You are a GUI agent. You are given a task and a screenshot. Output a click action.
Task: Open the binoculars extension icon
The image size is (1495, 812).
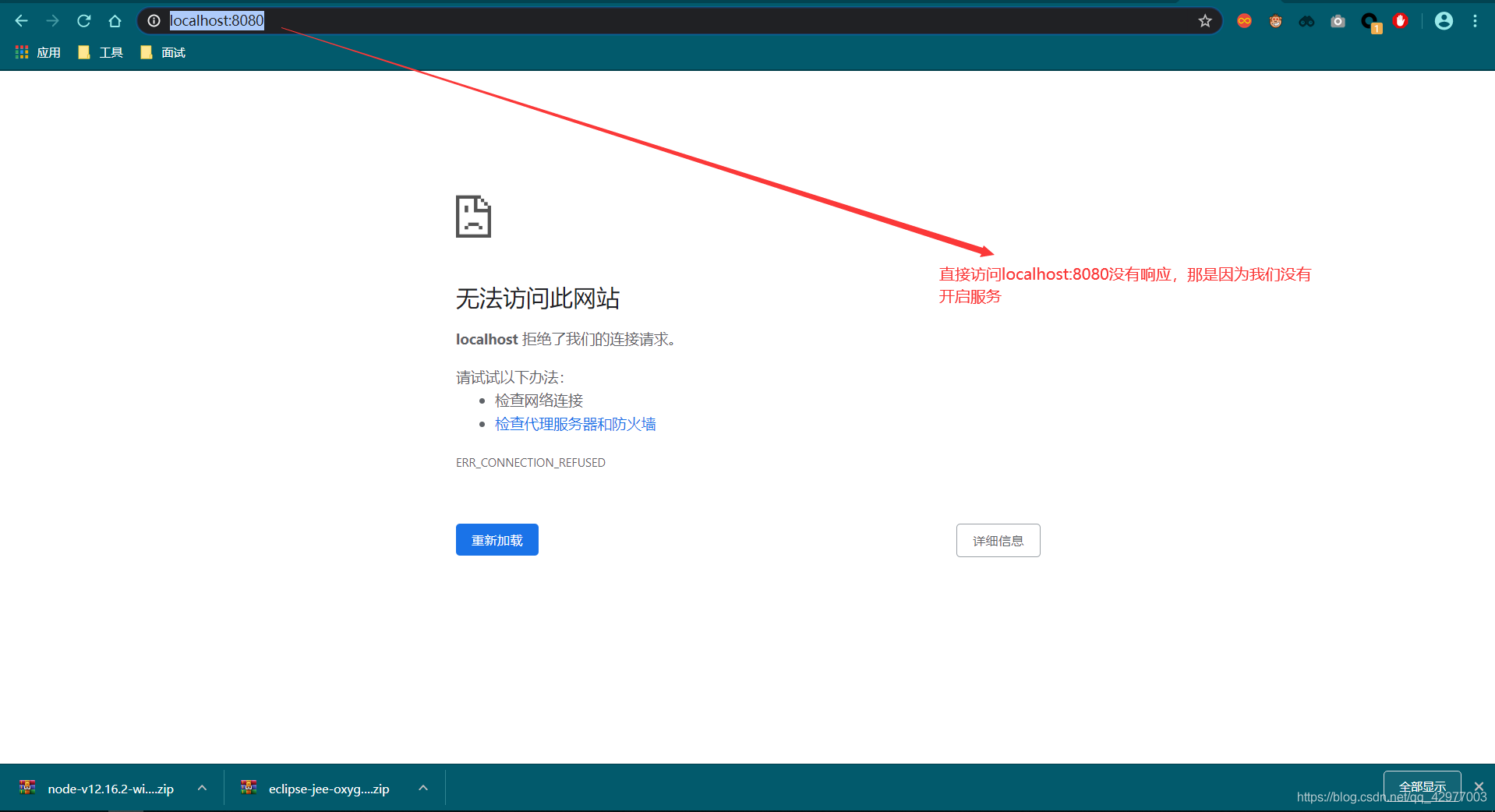pyautogui.click(x=1306, y=21)
